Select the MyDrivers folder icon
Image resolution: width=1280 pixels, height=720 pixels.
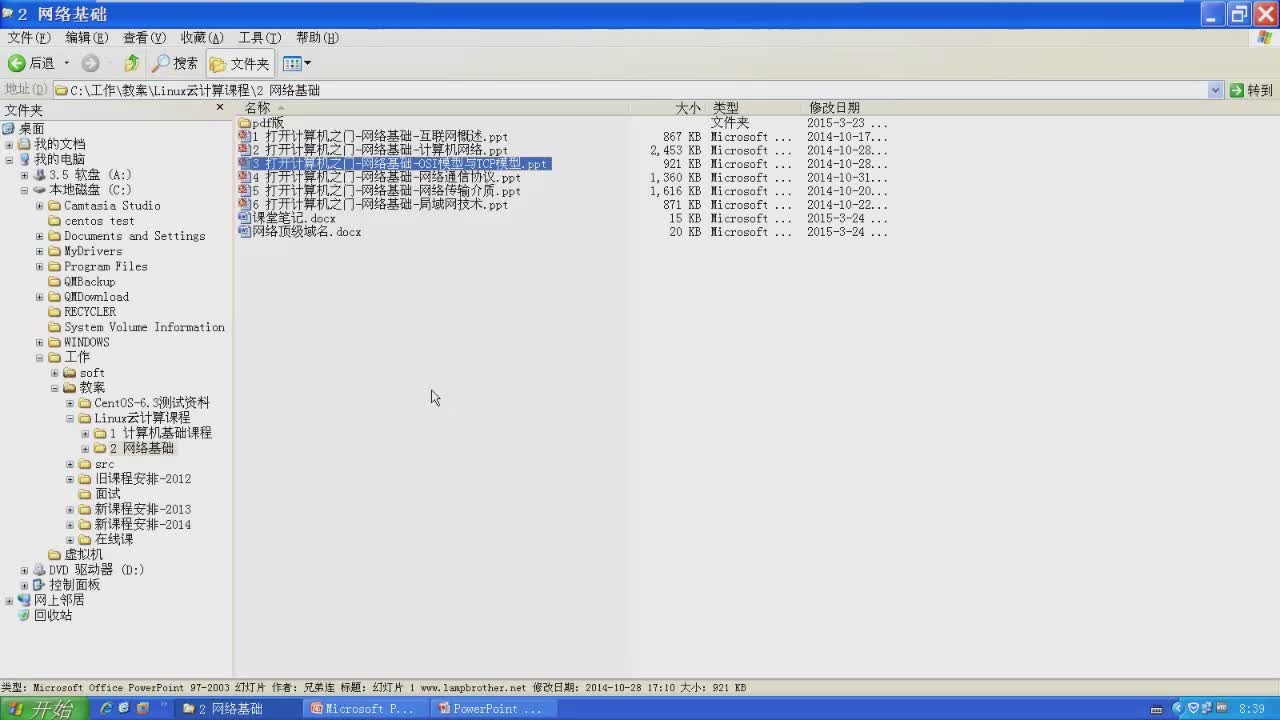coord(55,251)
